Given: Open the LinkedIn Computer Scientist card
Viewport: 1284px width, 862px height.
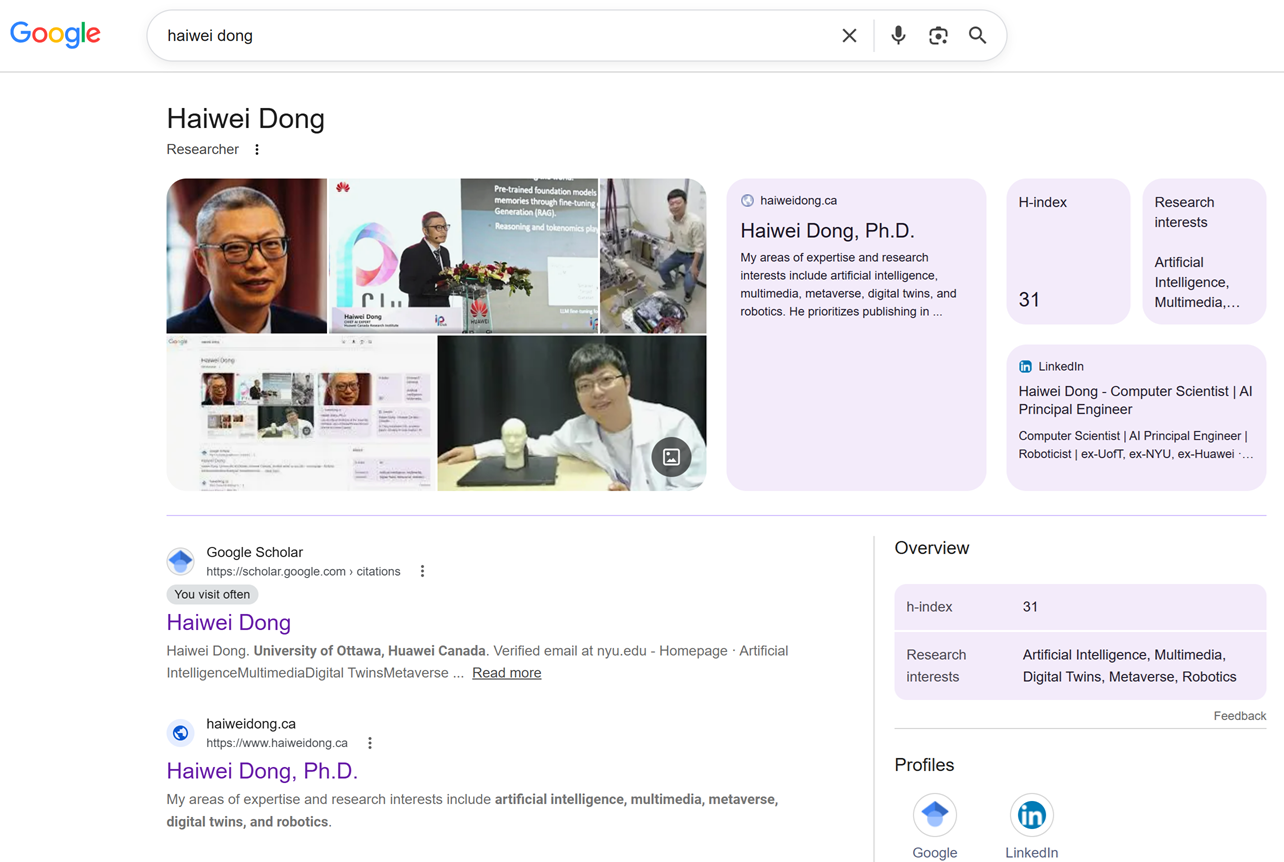Looking at the screenshot, I should [1136, 417].
